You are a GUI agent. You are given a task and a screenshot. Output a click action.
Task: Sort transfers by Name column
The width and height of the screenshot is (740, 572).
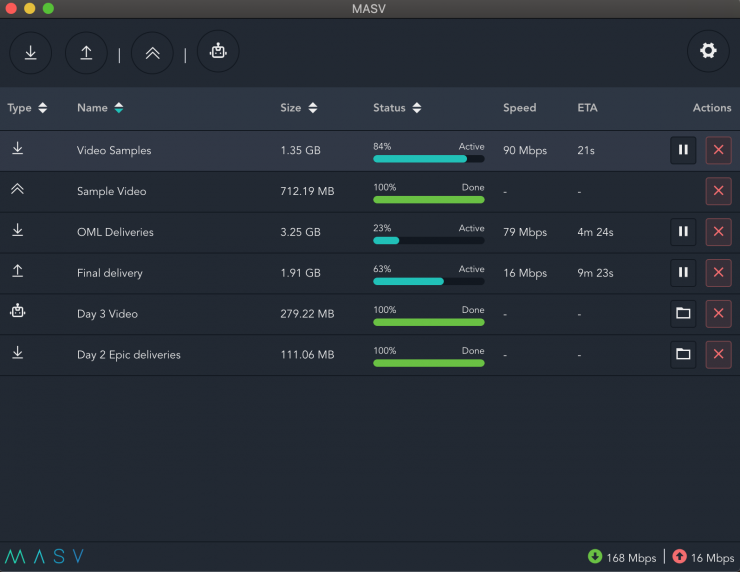[100, 108]
